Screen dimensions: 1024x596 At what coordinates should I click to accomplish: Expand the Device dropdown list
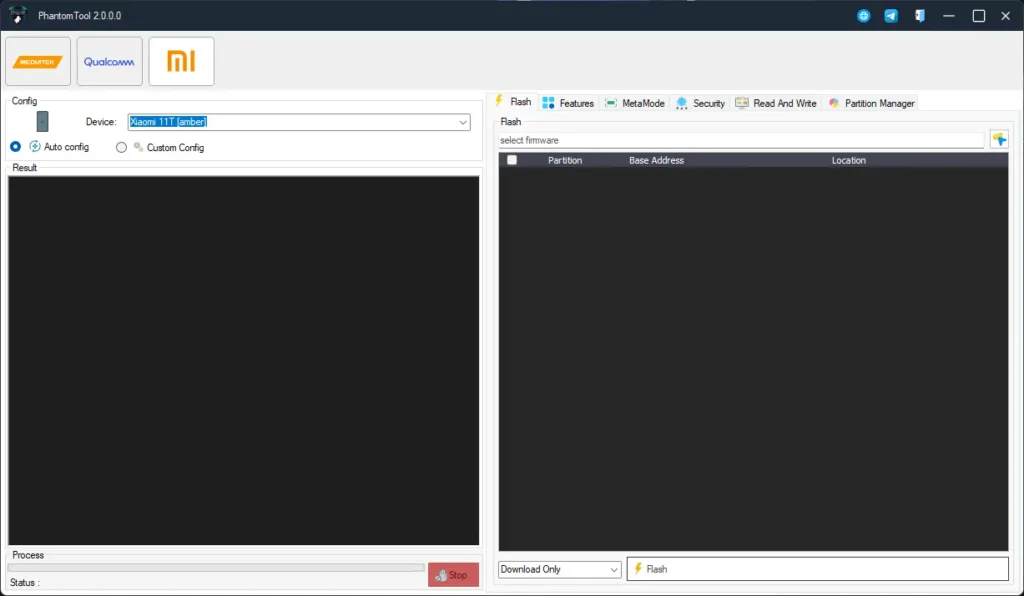(463, 122)
